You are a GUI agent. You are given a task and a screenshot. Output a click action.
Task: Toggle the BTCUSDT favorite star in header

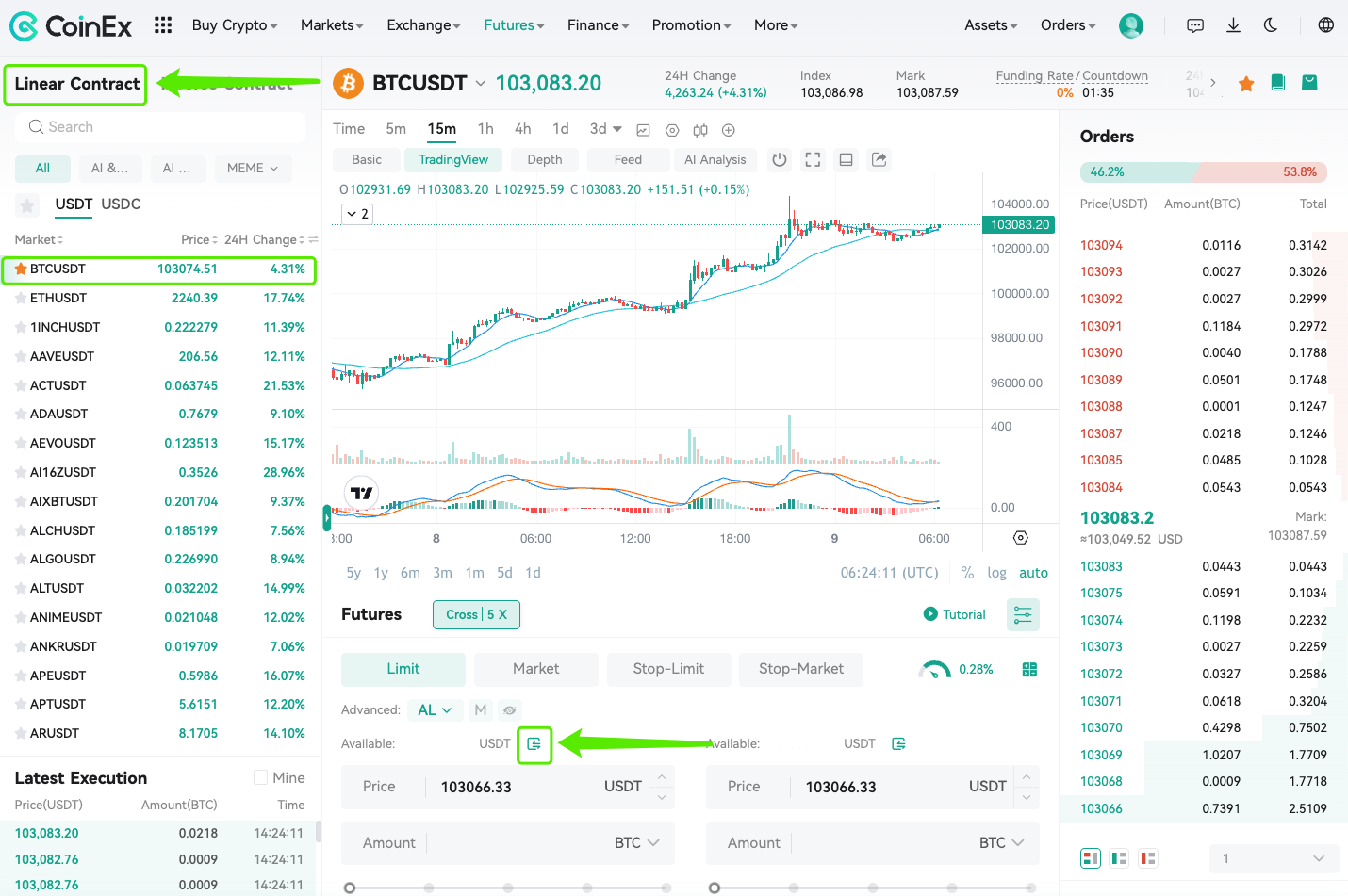[1246, 84]
